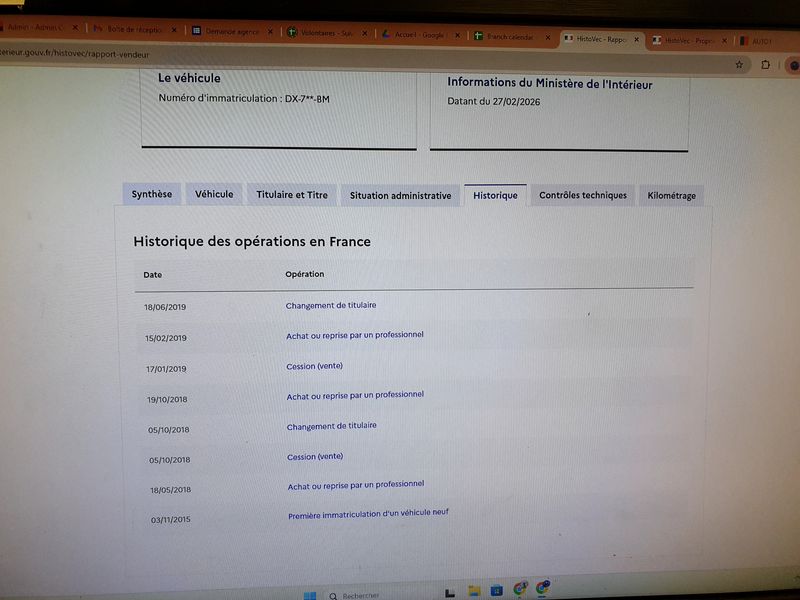Close the Demande agence browser tab

pyautogui.click(x=270, y=32)
